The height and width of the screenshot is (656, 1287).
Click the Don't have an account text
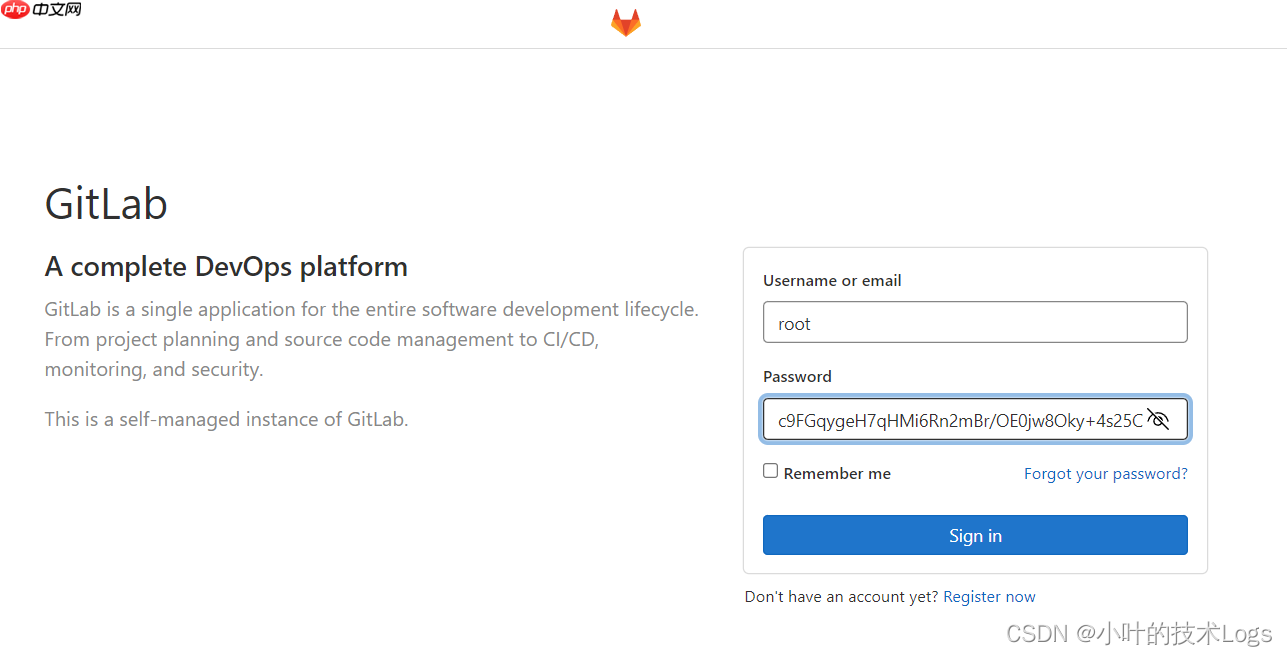pyautogui.click(x=840, y=596)
